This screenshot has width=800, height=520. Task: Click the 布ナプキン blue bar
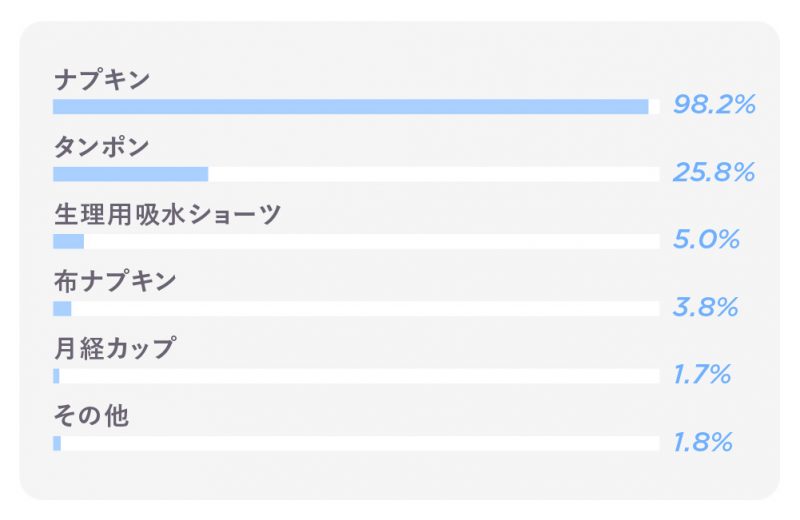tap(62, 309)
